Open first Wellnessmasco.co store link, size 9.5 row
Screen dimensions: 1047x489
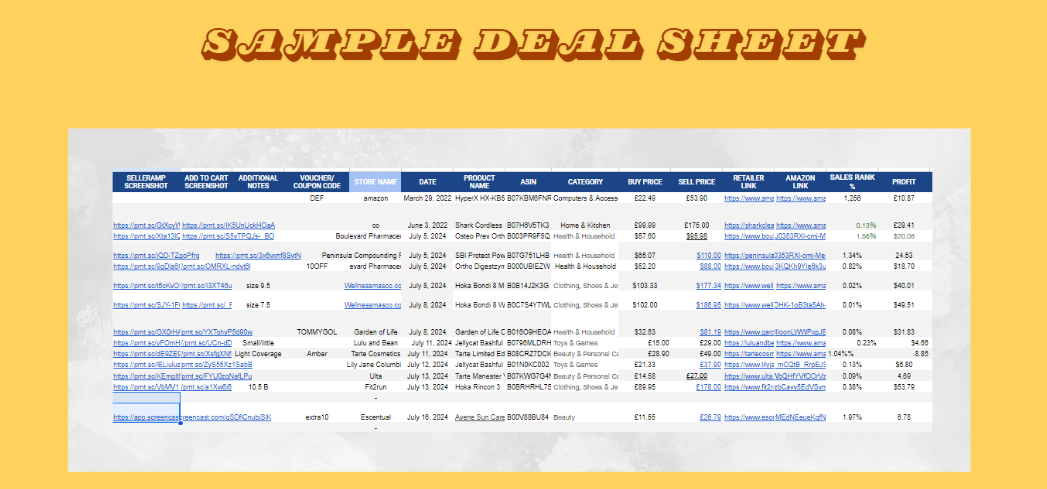coord(373,286)
